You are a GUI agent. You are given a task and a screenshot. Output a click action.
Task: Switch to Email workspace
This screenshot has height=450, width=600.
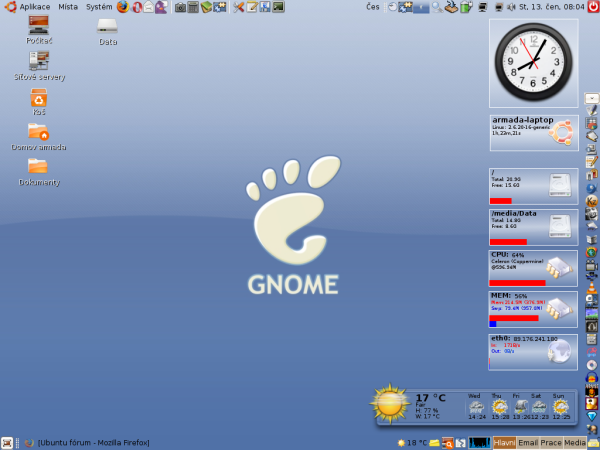(x=528, y=443)
